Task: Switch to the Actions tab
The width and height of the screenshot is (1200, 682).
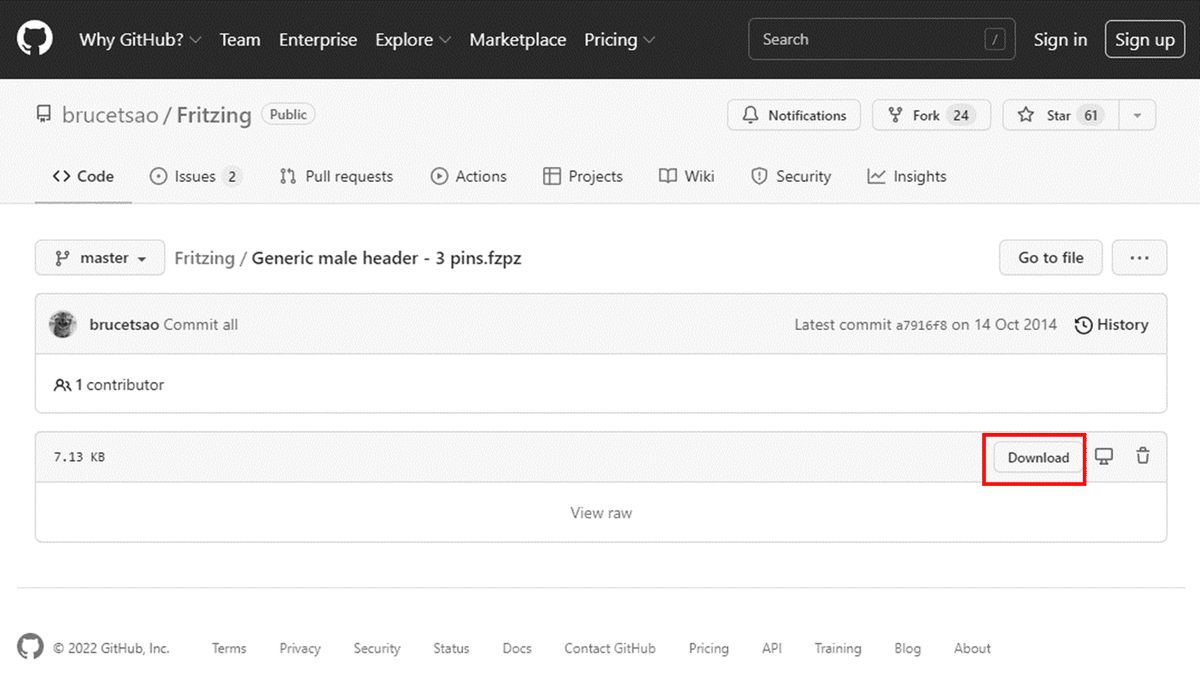Action: pyautogui.click(x=469, y=176)
